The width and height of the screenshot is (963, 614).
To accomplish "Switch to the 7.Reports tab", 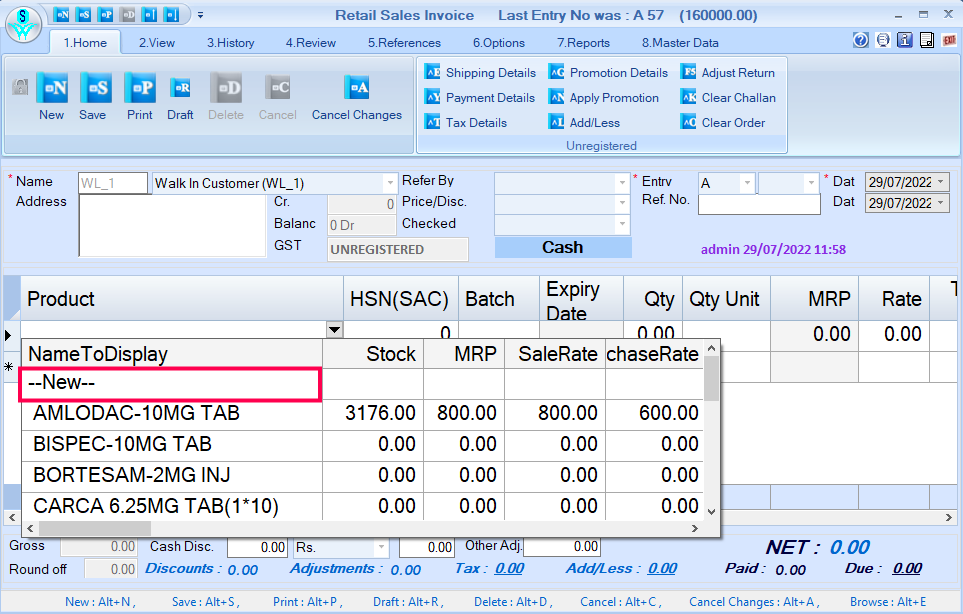I will click(583, 43).
